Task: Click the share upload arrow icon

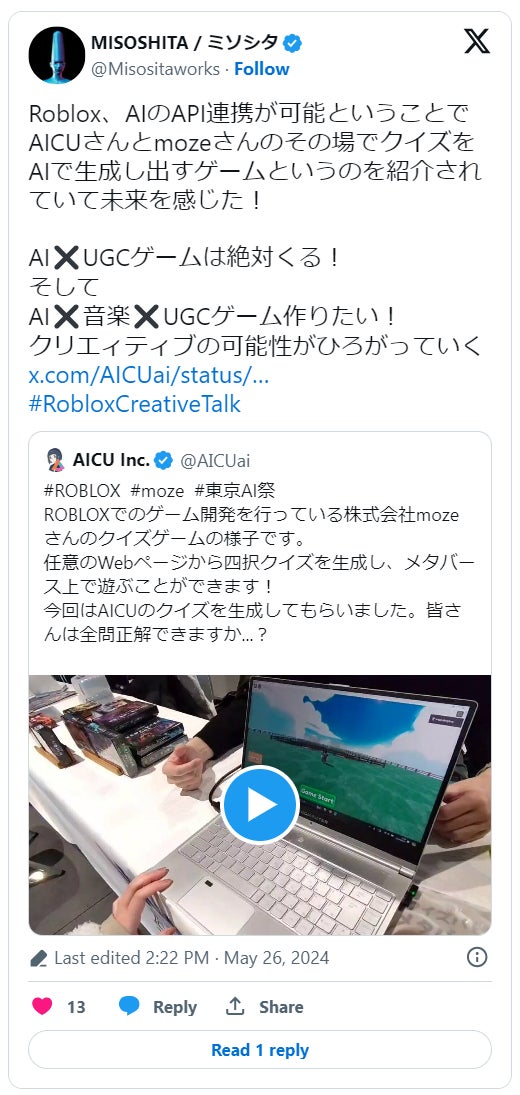Action: point(235,1006)
